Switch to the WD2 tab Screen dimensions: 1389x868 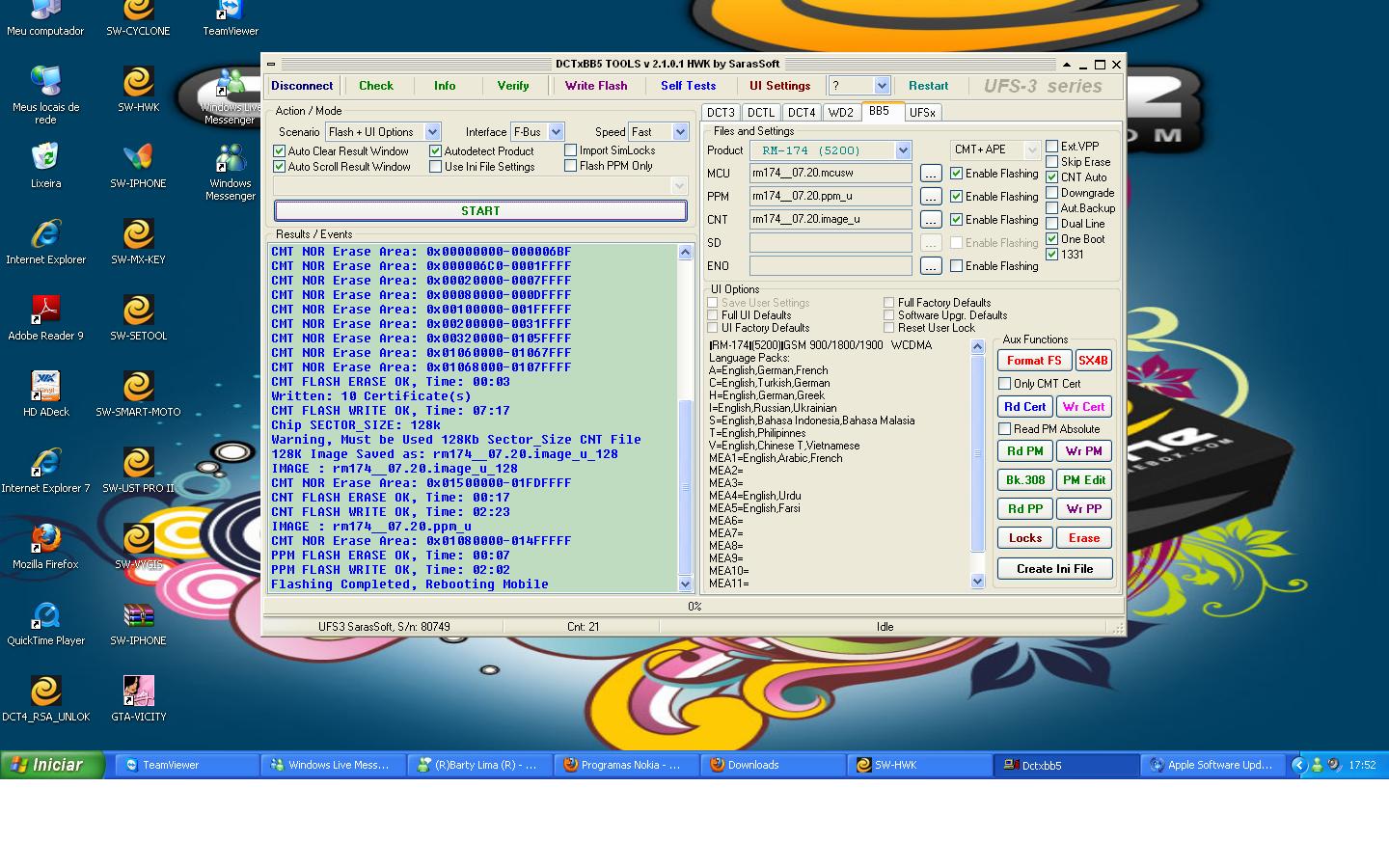(840, 113)
